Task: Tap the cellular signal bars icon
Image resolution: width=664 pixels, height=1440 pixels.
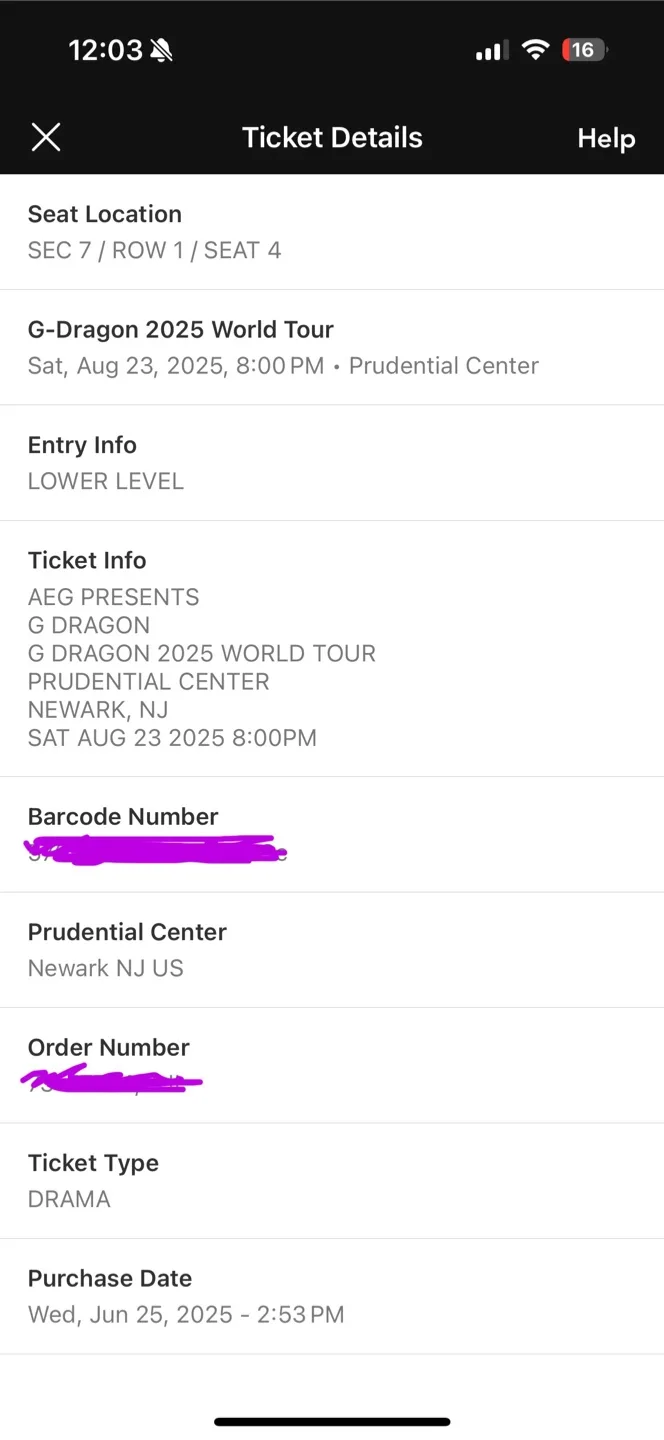Action: pos(492,50)
